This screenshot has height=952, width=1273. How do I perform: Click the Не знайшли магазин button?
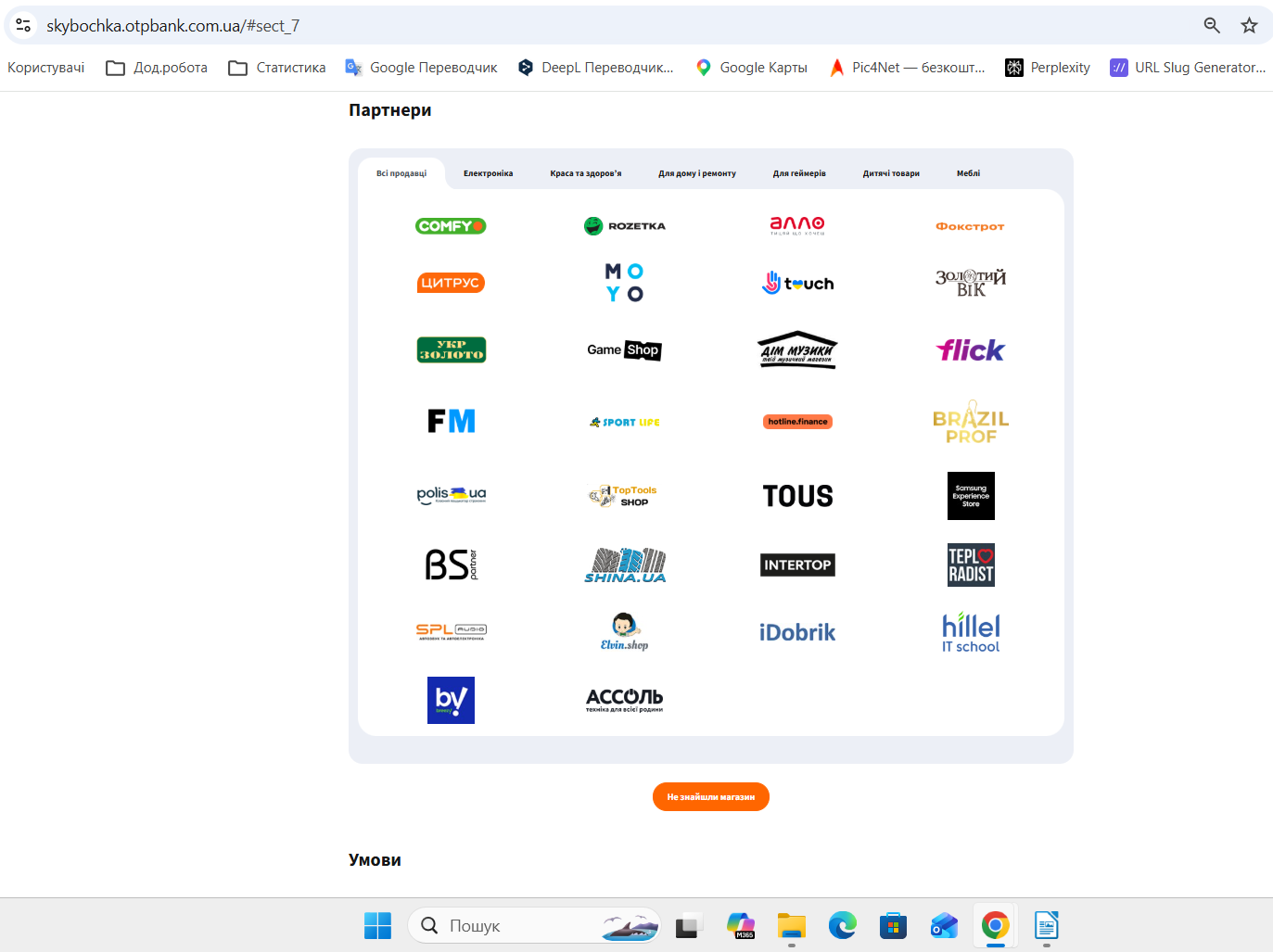pyautogui.click(x=711, y=797)
